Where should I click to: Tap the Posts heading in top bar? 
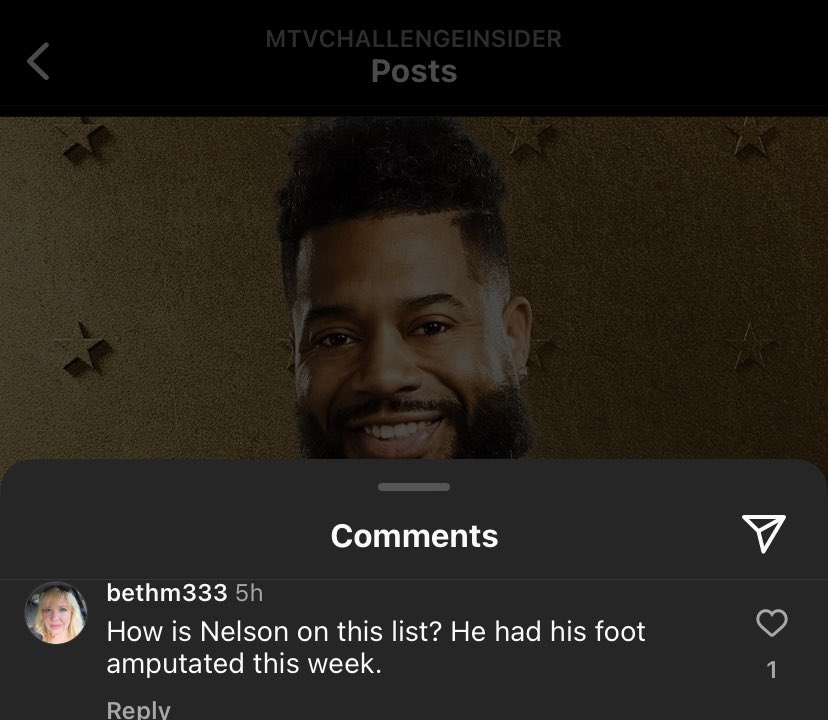[x=414, y=71]
